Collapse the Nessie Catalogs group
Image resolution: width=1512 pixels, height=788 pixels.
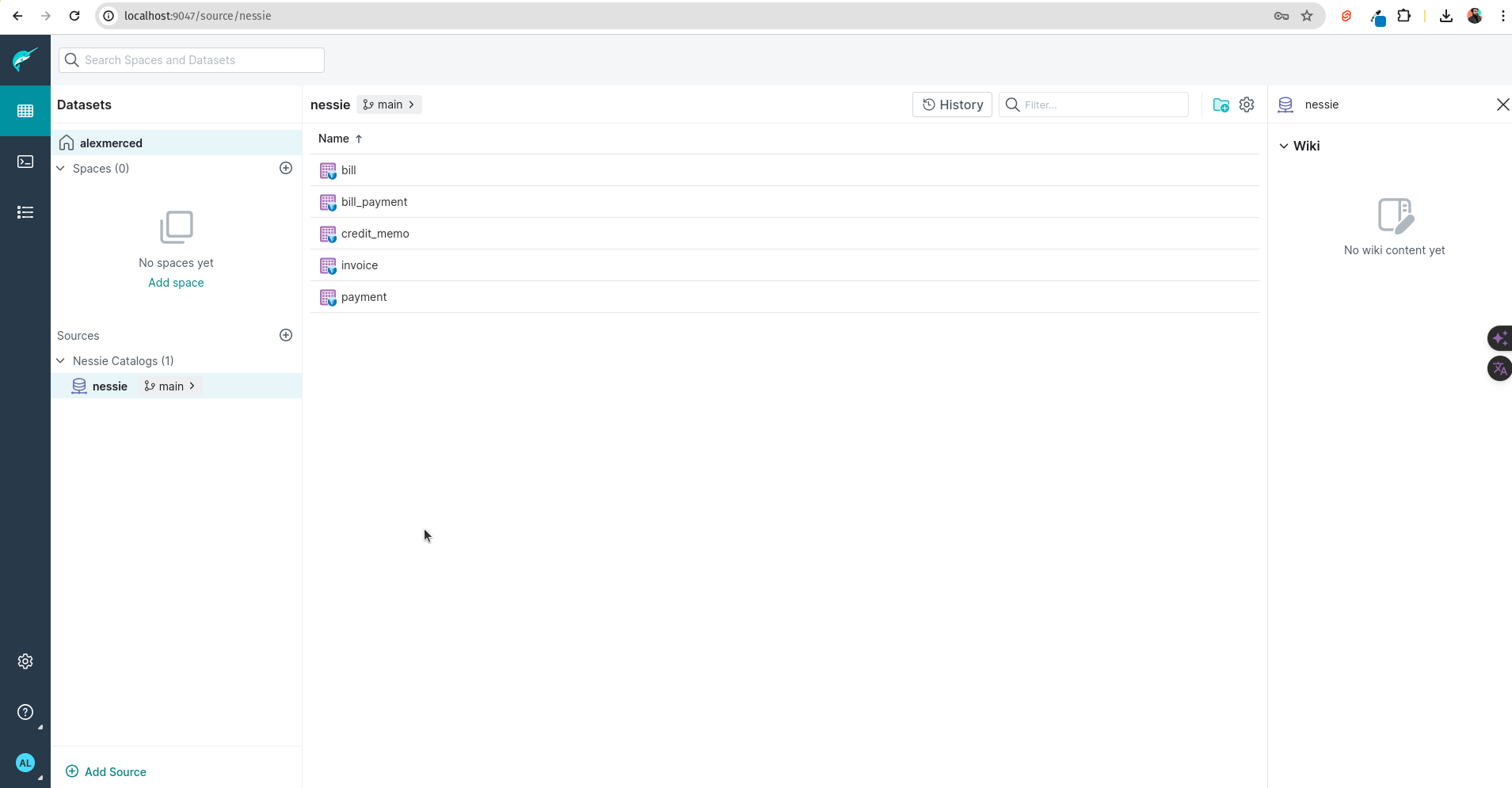click(60, 360)
